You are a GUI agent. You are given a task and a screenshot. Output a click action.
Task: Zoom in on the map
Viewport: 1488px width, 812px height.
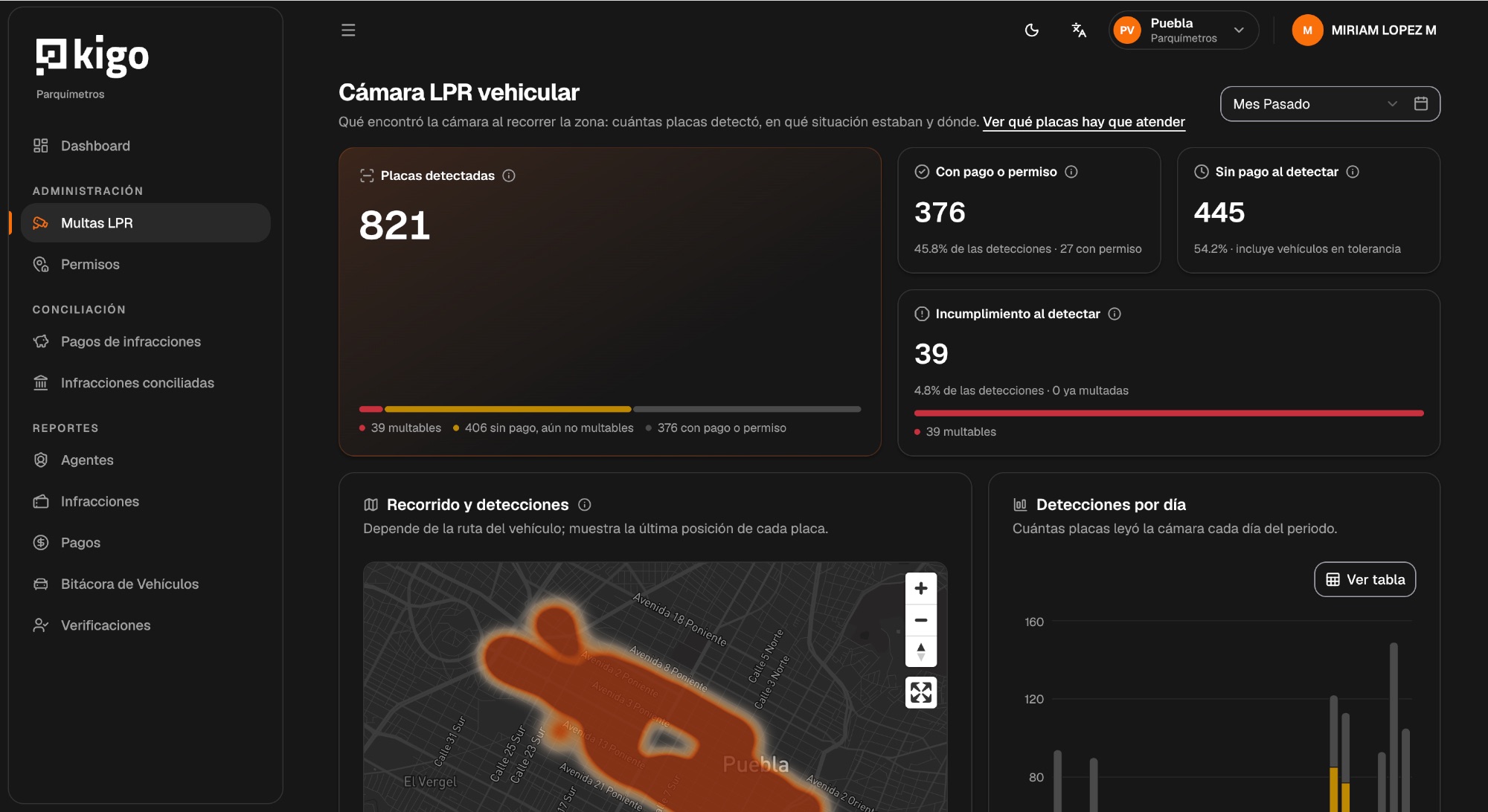point(921,588)
